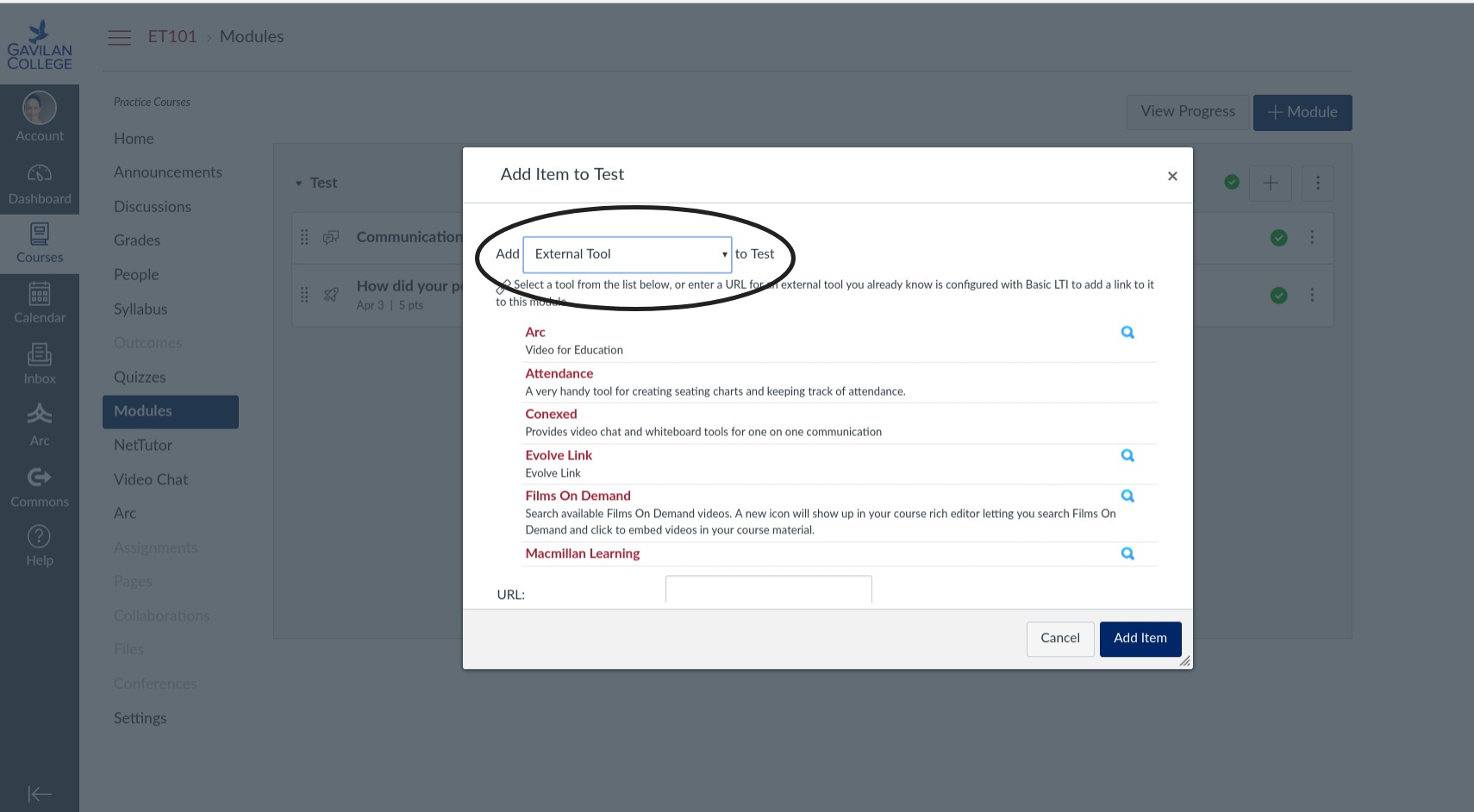Image resolution: width=1474 pixels, height=812 pixels.
Task: Click the Add Item button
Action: click(1140, 639)
